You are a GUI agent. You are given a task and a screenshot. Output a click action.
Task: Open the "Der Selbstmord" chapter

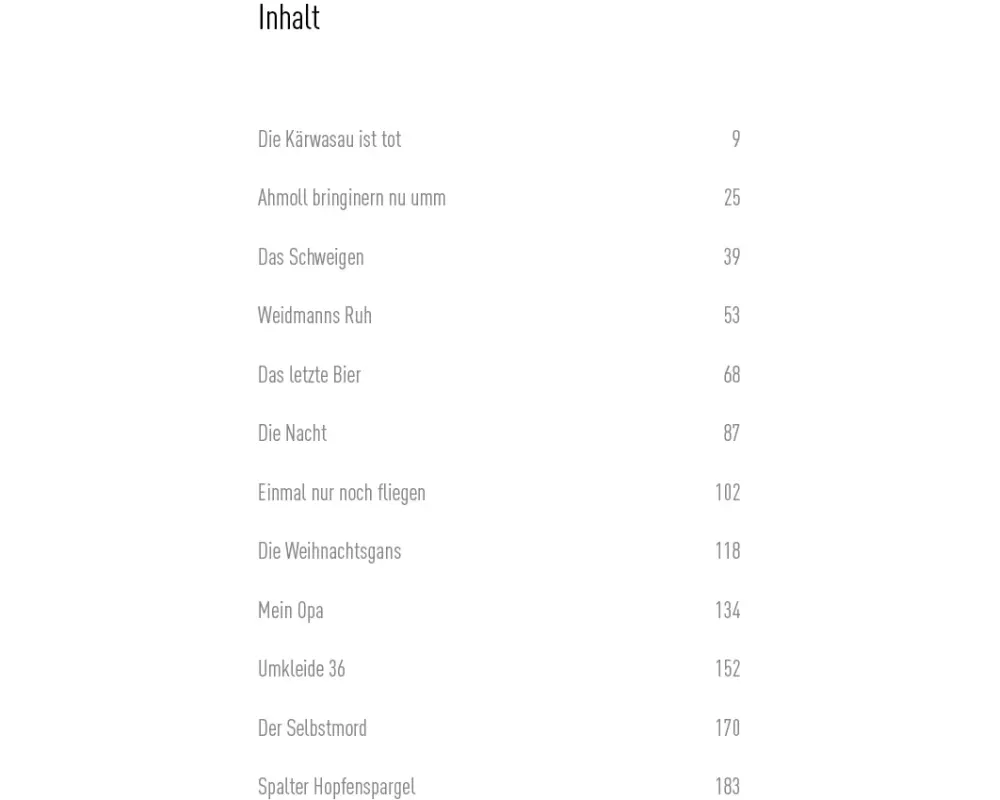click(x=312, y=728)
